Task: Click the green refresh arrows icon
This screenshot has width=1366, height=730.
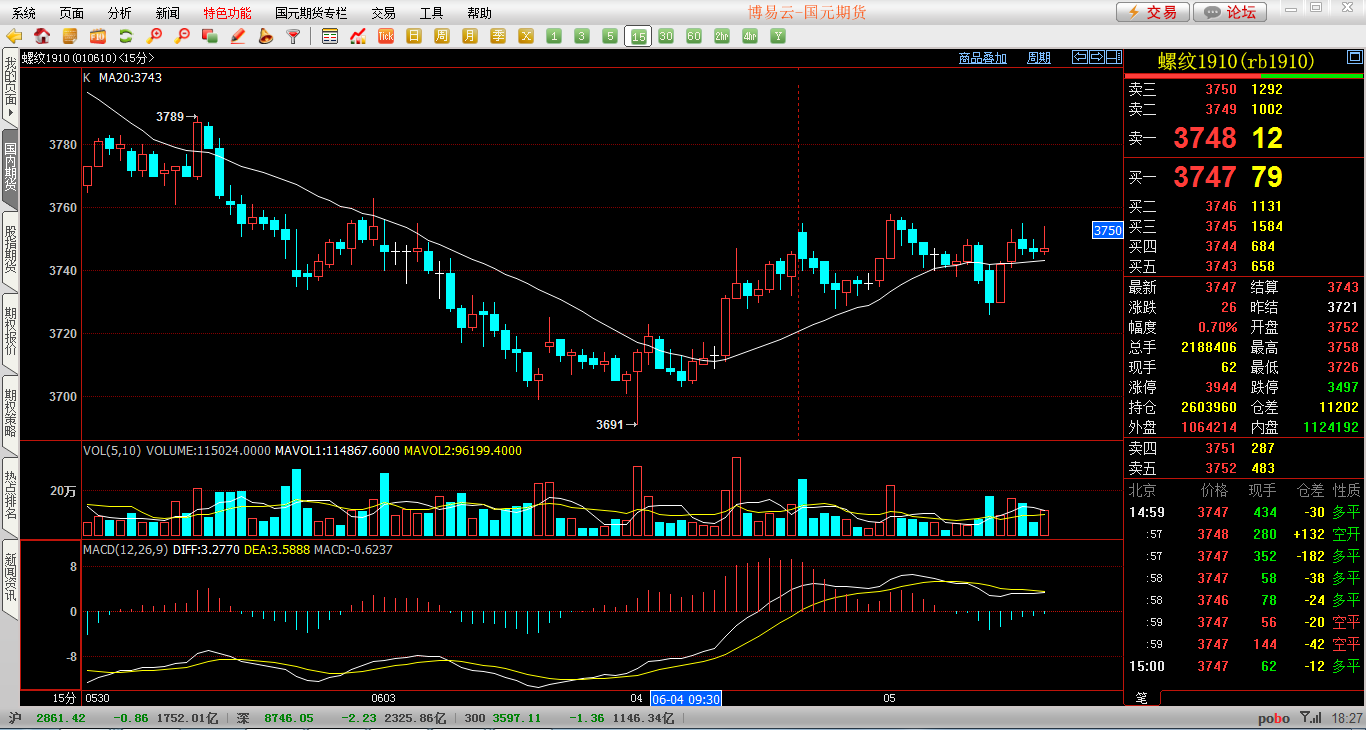Action: (126, 36)
